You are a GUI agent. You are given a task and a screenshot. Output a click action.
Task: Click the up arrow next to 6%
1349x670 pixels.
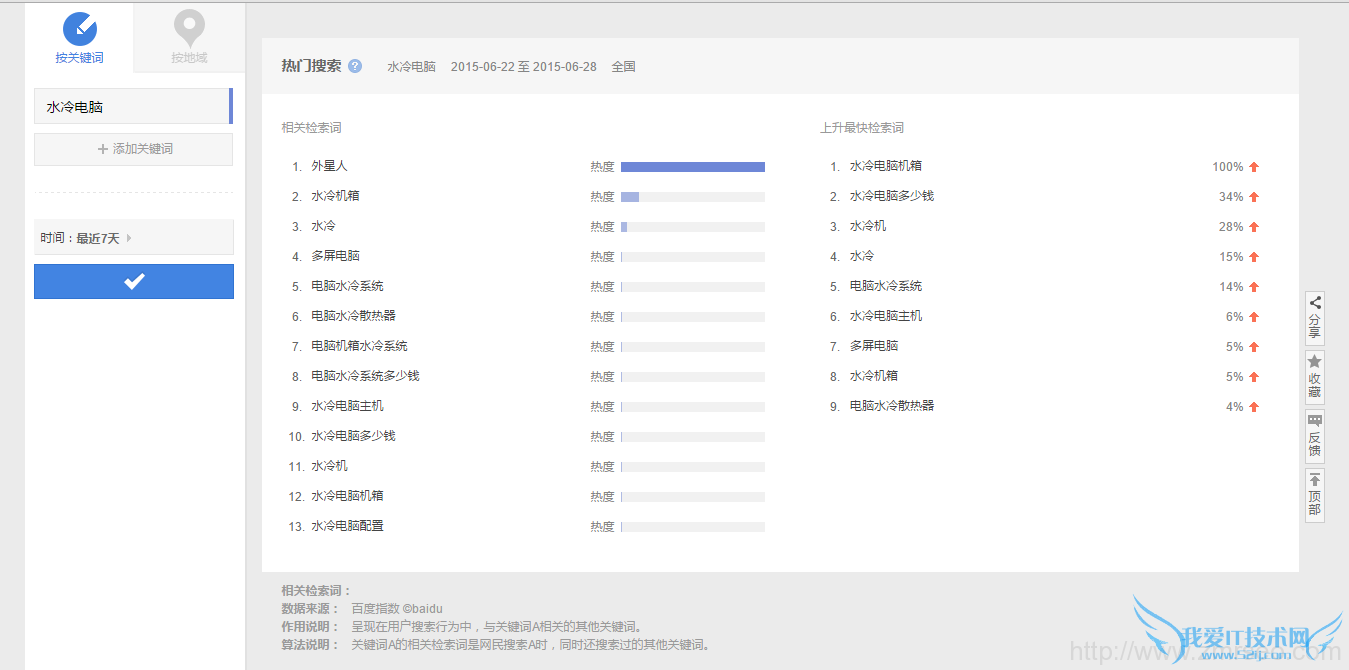[x=1254, y=317]
